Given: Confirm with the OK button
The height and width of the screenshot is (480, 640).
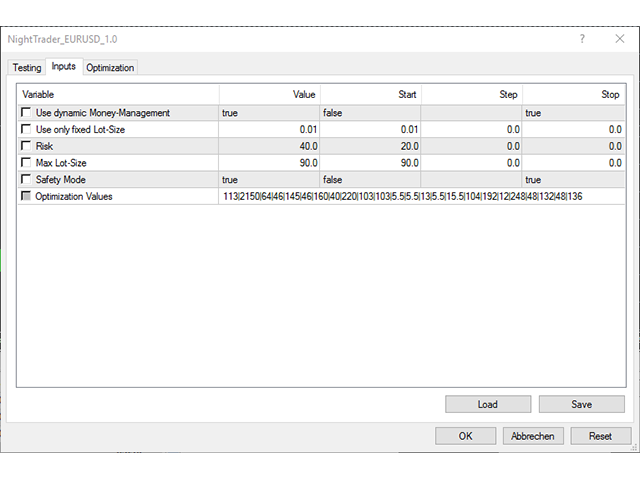Looking at the screenshot, I should [x=465, y=436].
